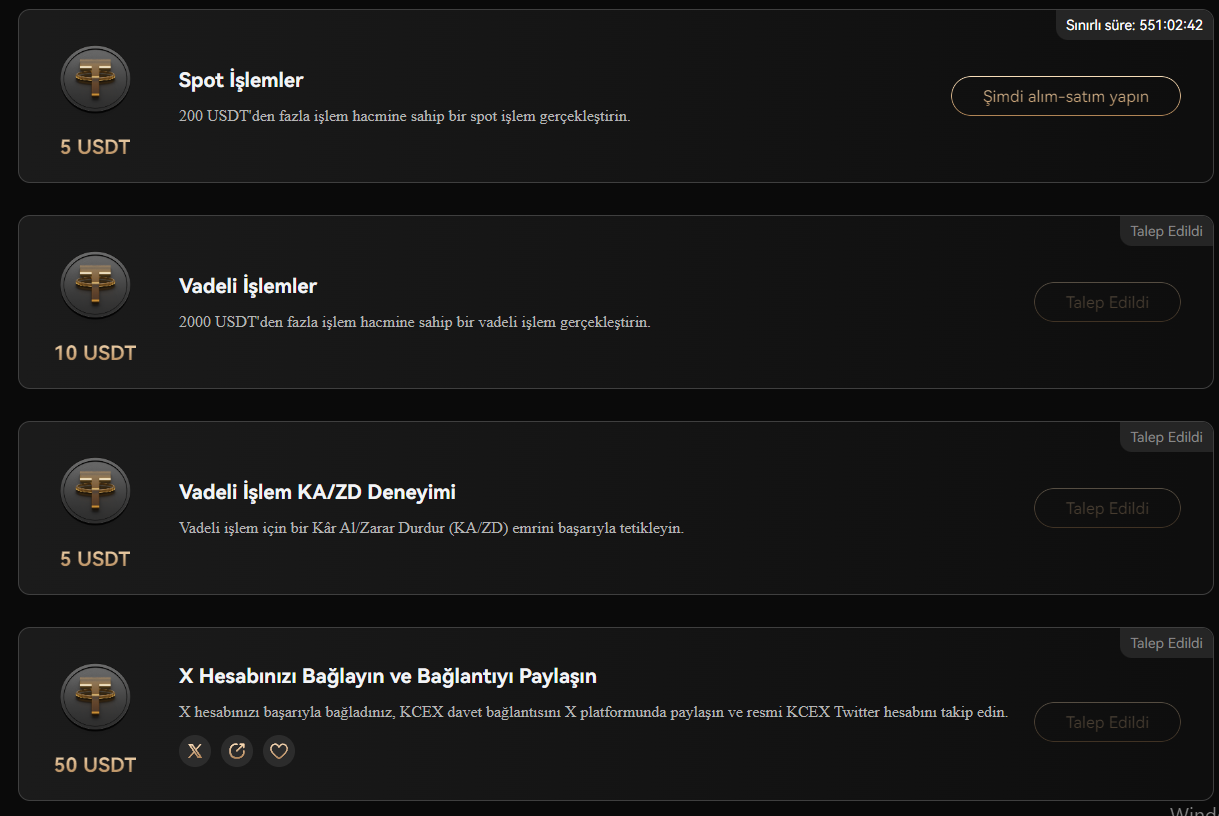Click the 10 USDT reward label

pyautogui.click(x=95, y=353)
